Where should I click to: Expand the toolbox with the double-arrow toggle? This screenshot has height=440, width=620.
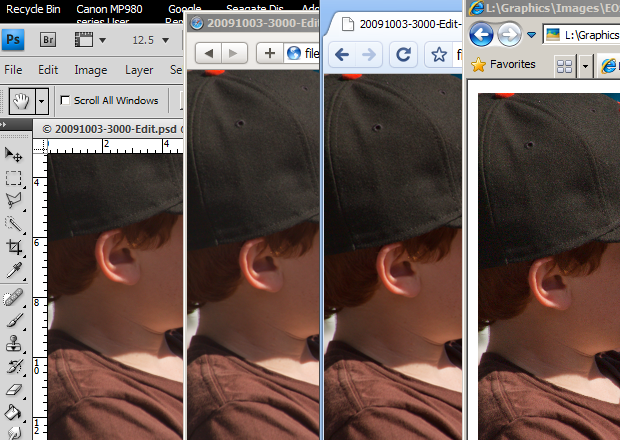point(3,125)
